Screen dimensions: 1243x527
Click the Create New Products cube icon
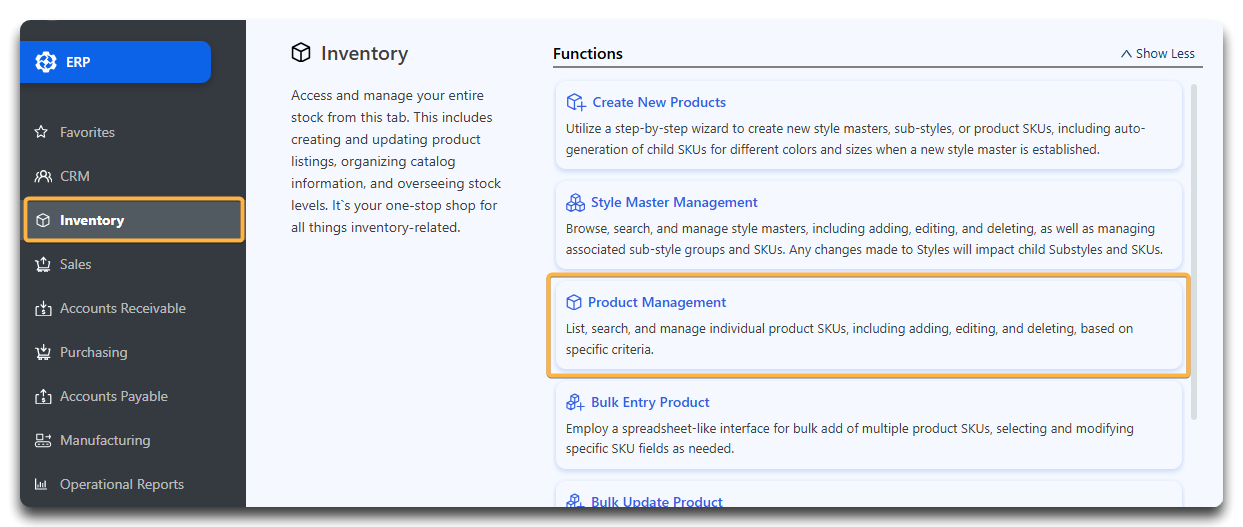point(576,102)
